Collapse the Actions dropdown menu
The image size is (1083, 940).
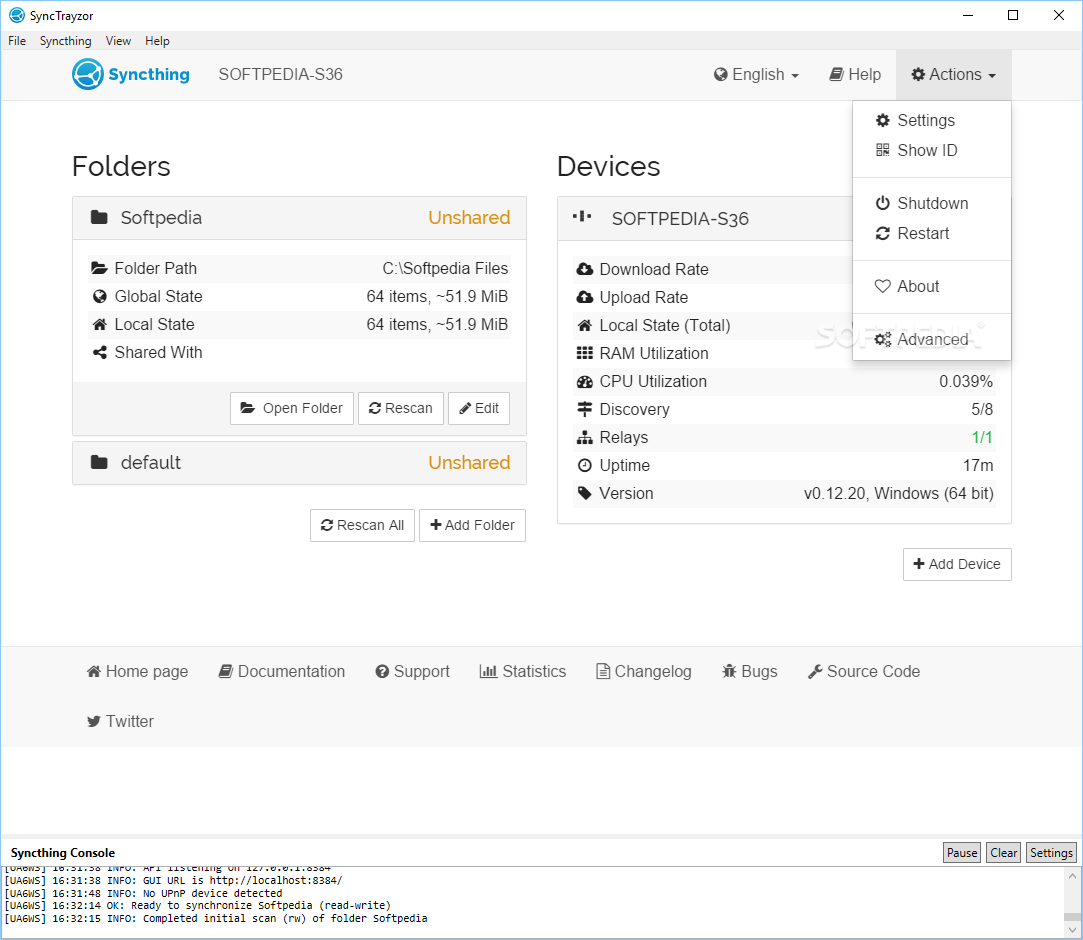[x=954, y=75]
